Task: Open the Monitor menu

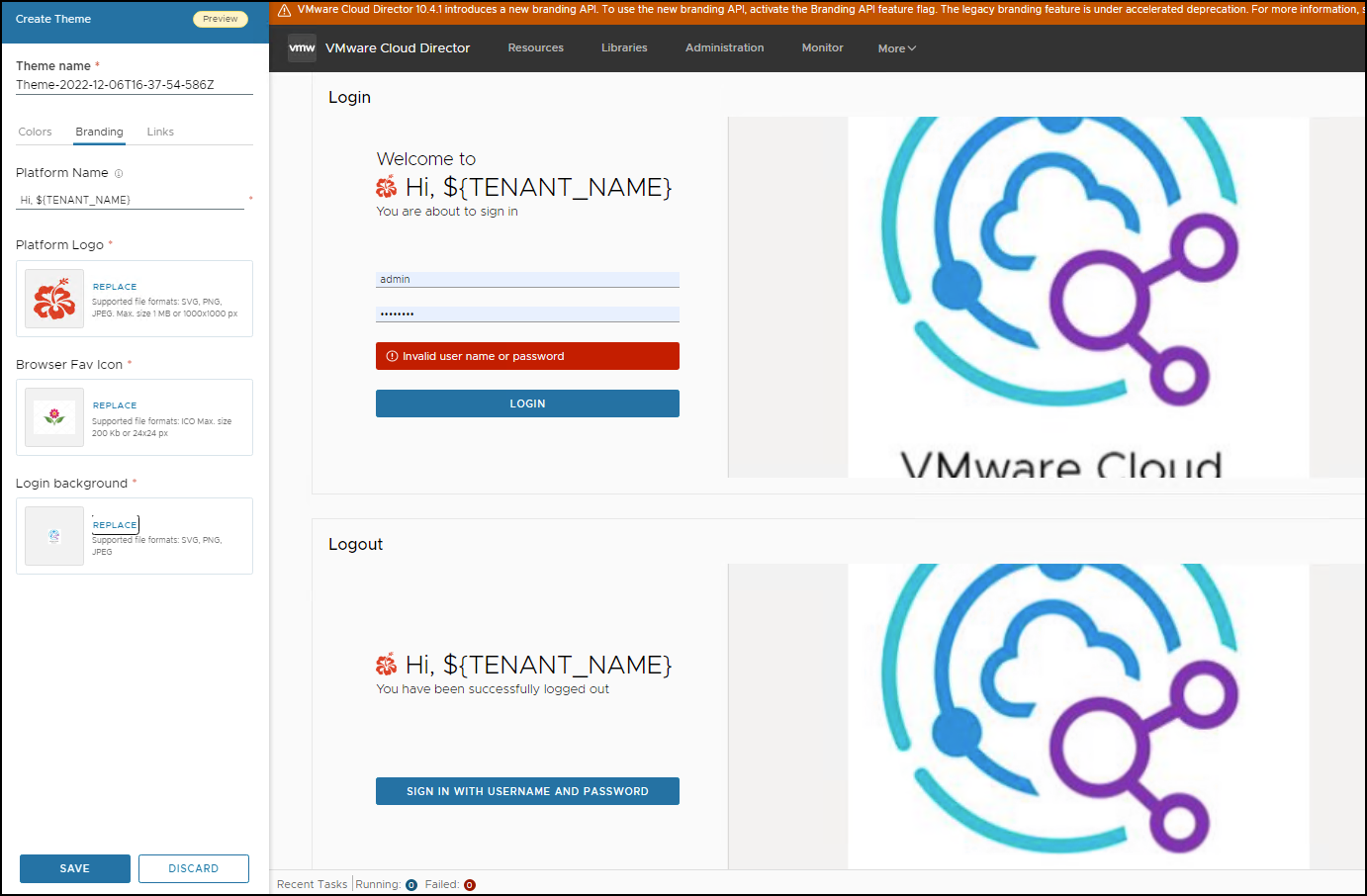Action: click(x=823, y=47)
